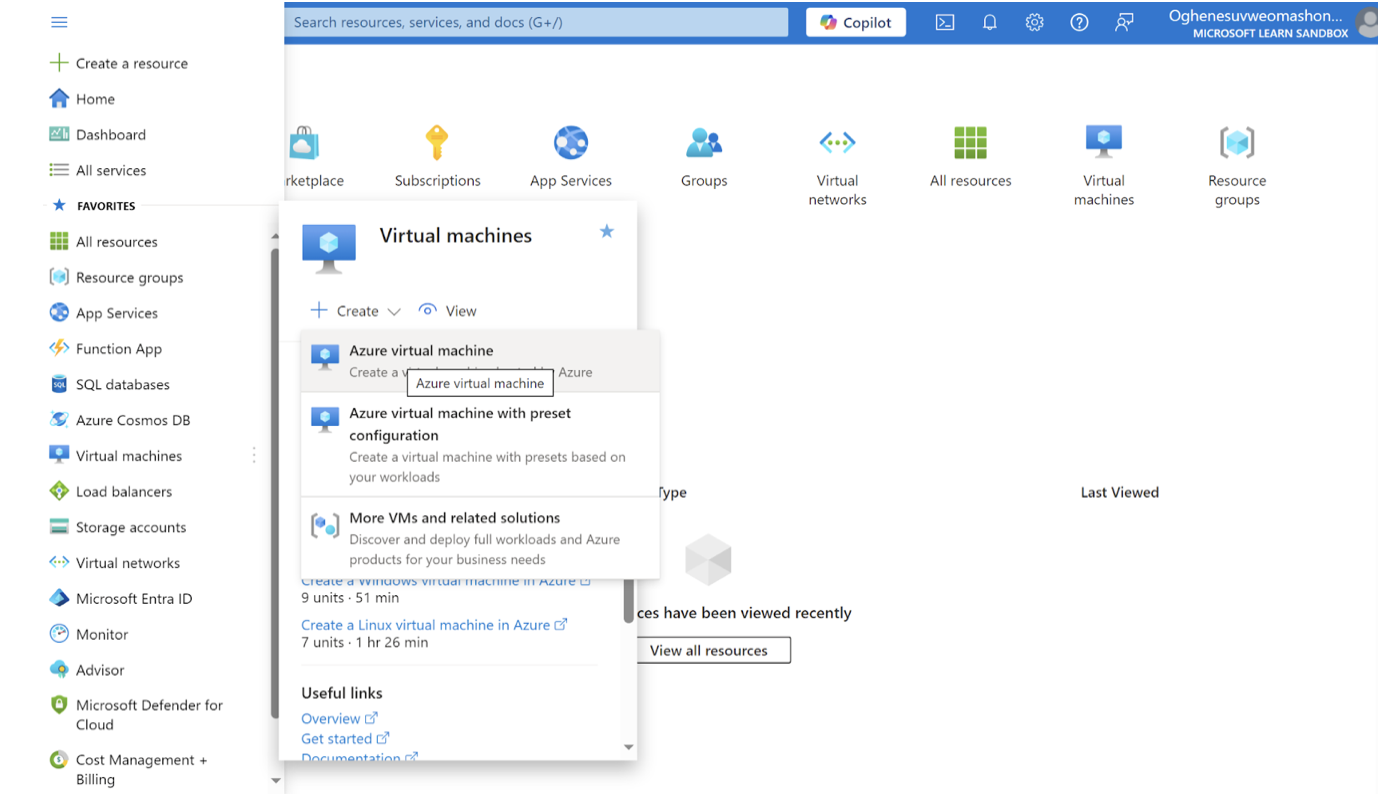The height and width of the screenshot is (802, 1382).
Task: Click the All services list icon
Action: [59, 170]
